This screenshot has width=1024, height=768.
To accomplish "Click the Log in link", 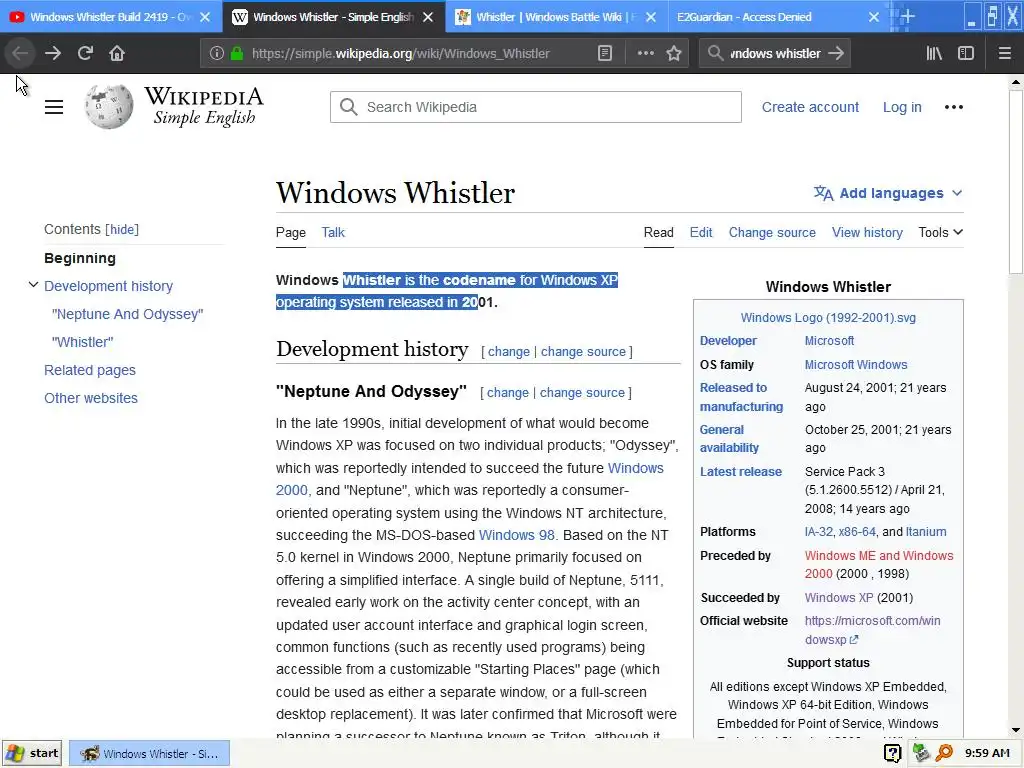I will 902,107.
